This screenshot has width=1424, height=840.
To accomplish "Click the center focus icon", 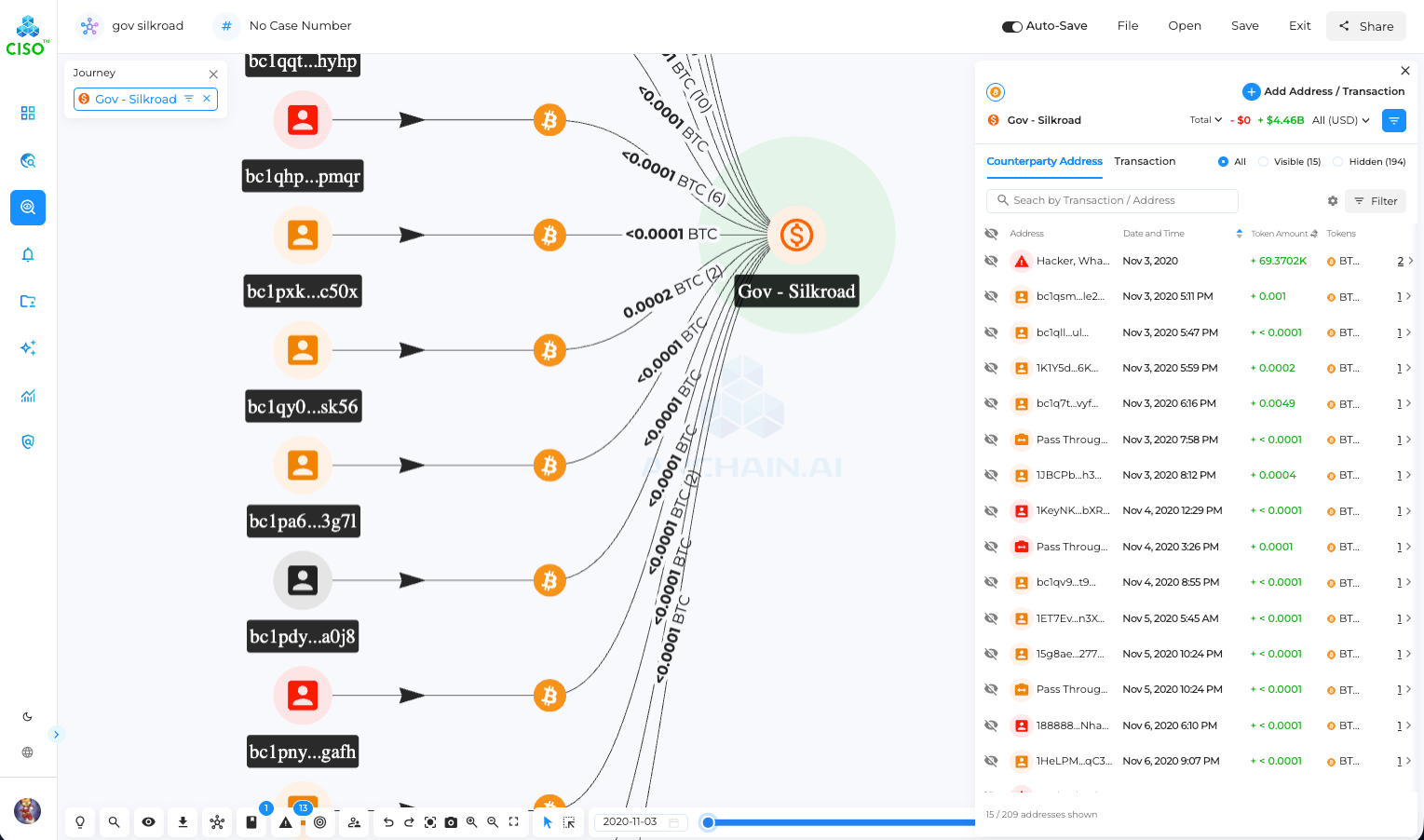I will (430, 822).
